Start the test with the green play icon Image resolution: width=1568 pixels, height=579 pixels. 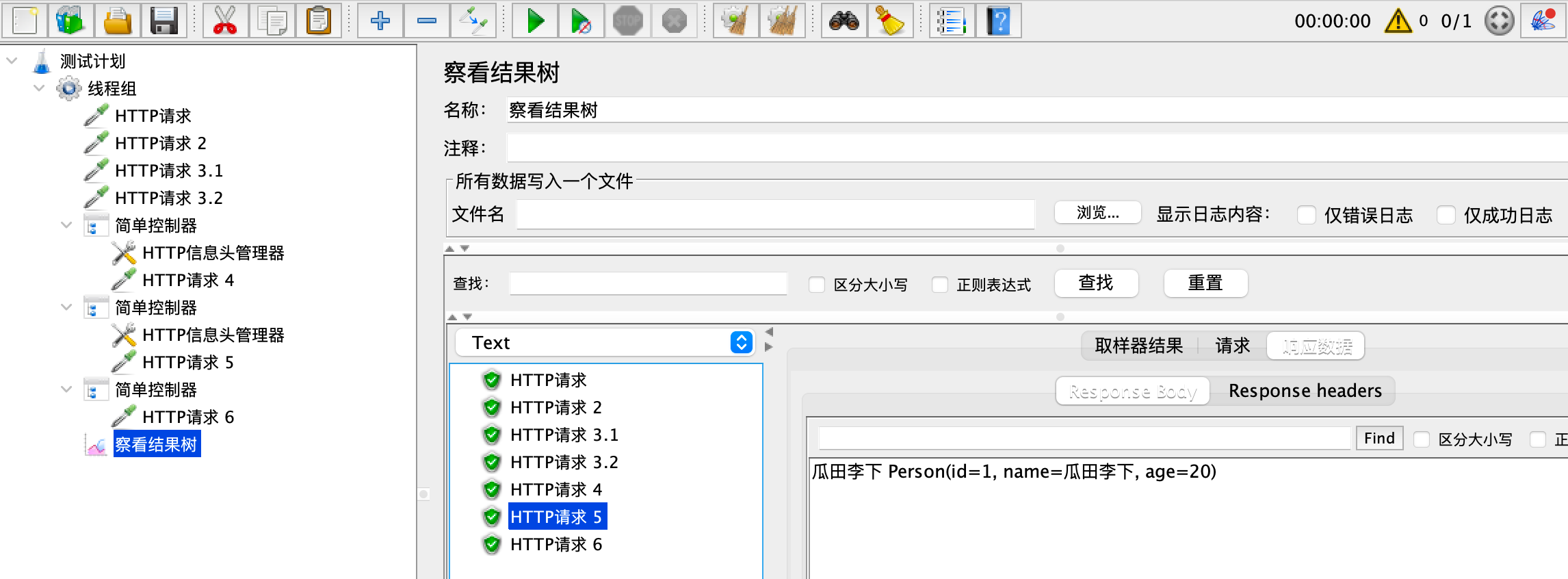tap(535, 21)
